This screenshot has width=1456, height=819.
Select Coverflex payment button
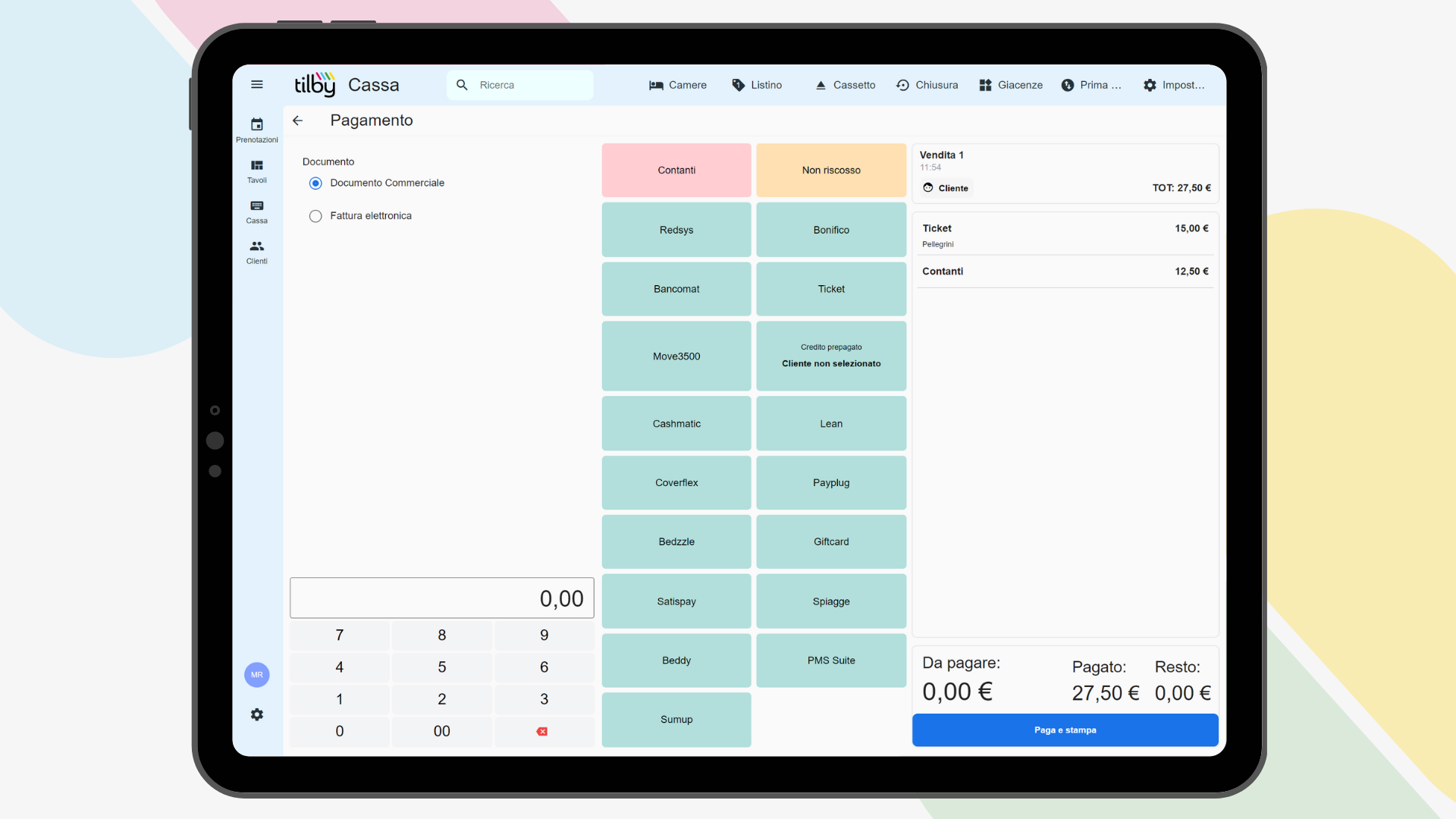(x=676, y=483)
